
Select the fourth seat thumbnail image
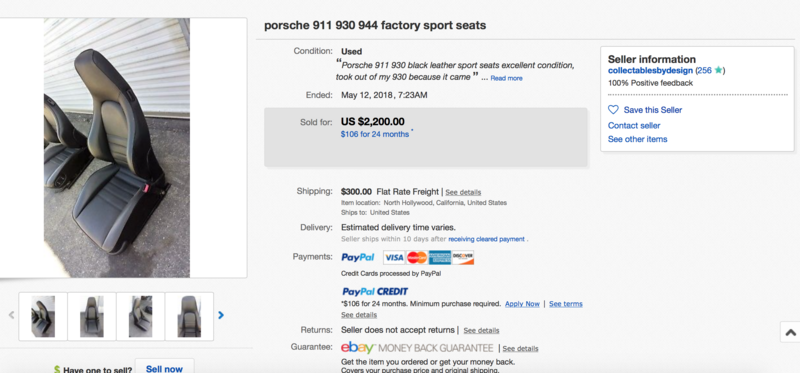coord(189,316)
